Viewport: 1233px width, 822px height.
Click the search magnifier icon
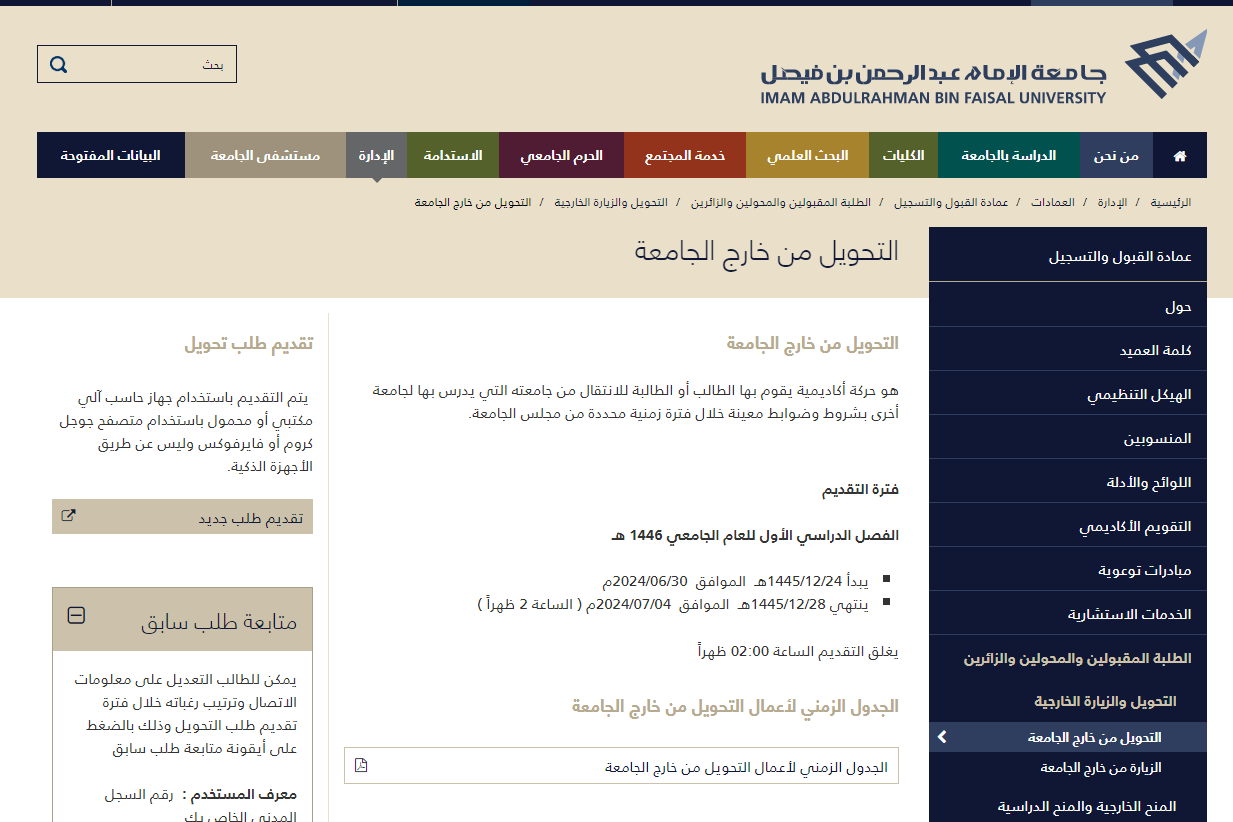click(x=59, y=65)
